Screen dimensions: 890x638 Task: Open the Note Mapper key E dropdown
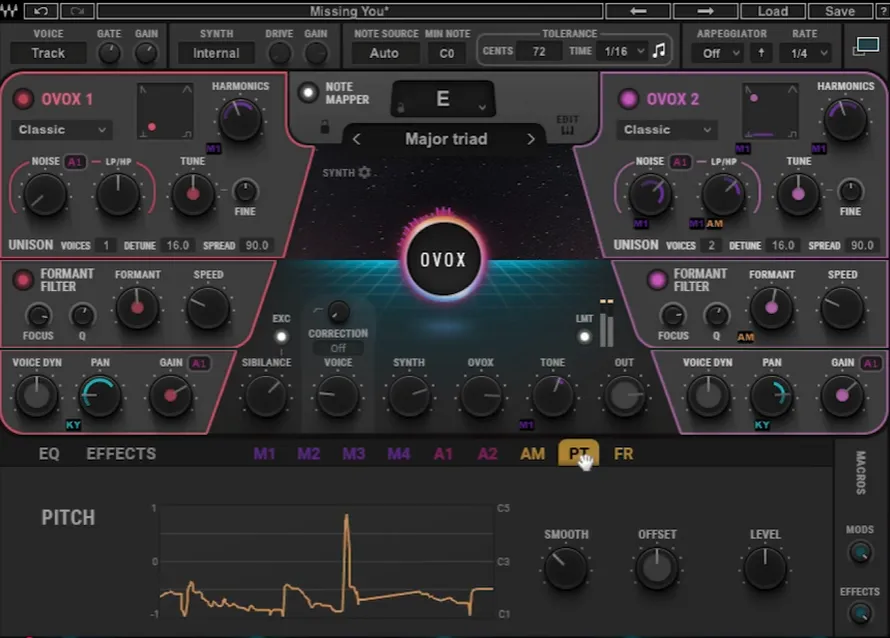(x=443, y=99)
